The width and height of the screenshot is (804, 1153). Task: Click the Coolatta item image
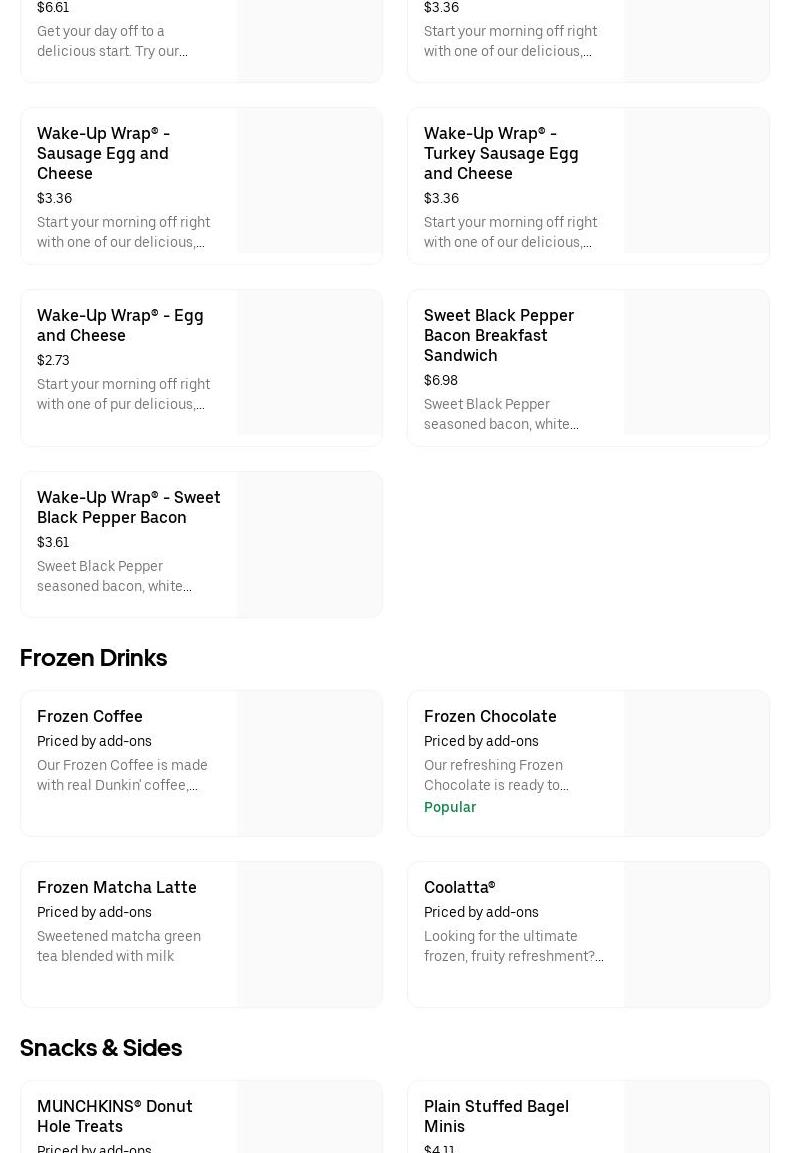pyautogui.click(x=696, y=934)
